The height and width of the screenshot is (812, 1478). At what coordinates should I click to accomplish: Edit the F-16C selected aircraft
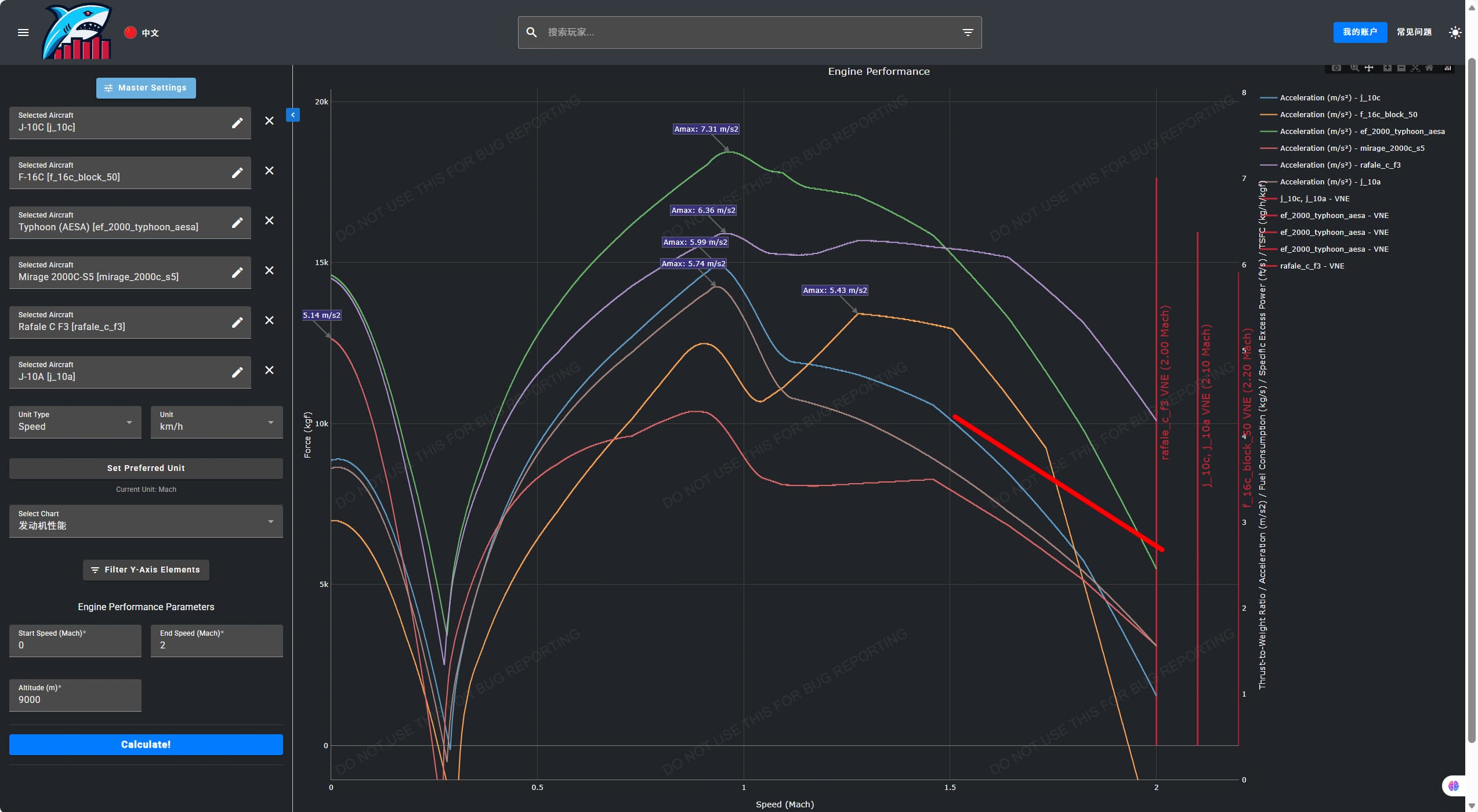(237, 173)
